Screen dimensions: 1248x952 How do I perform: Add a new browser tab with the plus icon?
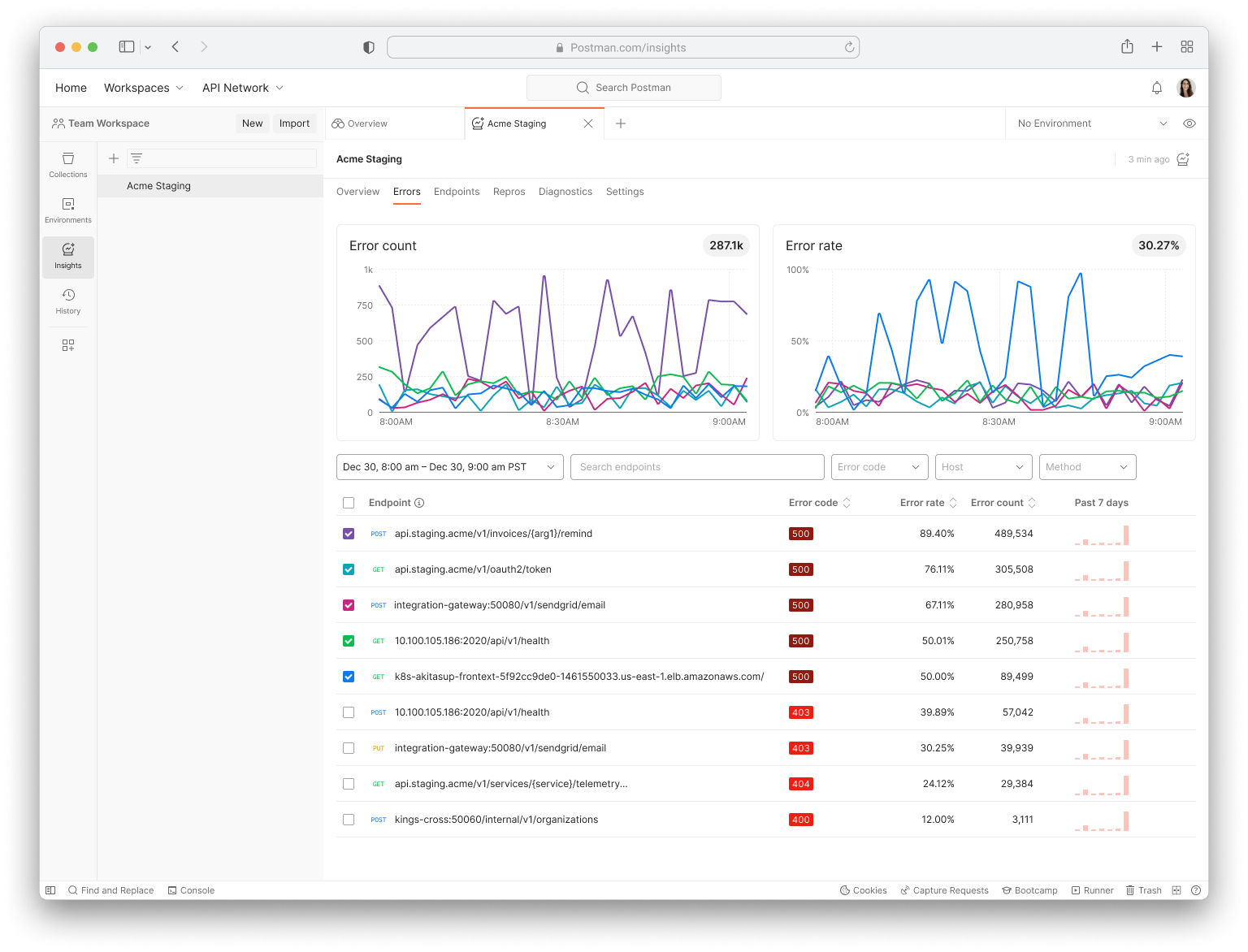coord(1157,47)
